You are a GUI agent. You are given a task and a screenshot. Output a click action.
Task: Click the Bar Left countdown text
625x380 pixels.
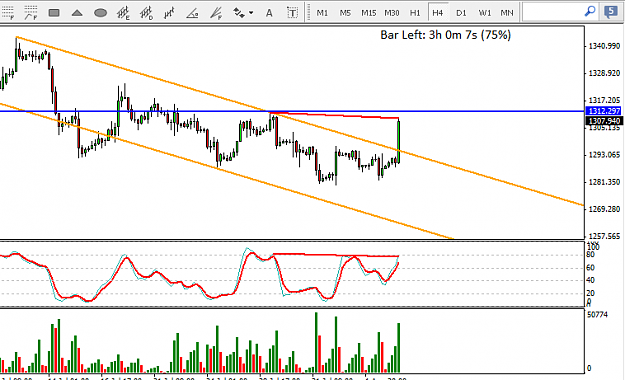(x=445, y=35)
